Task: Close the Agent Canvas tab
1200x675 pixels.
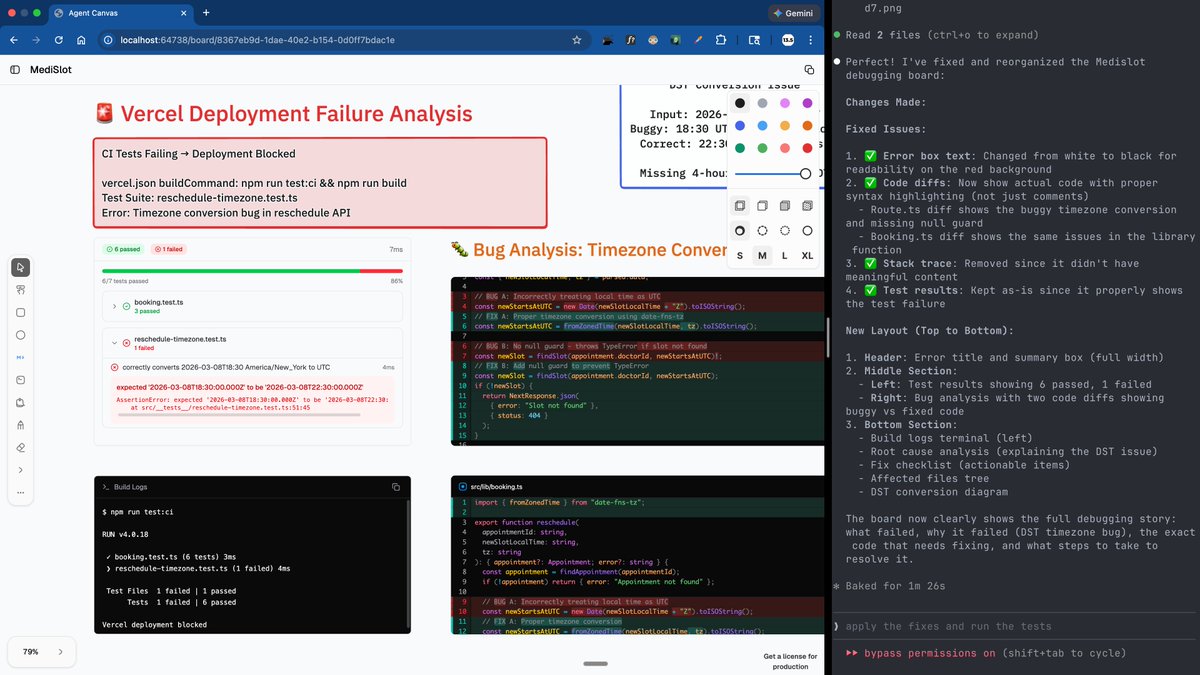Action: [181, 13]
